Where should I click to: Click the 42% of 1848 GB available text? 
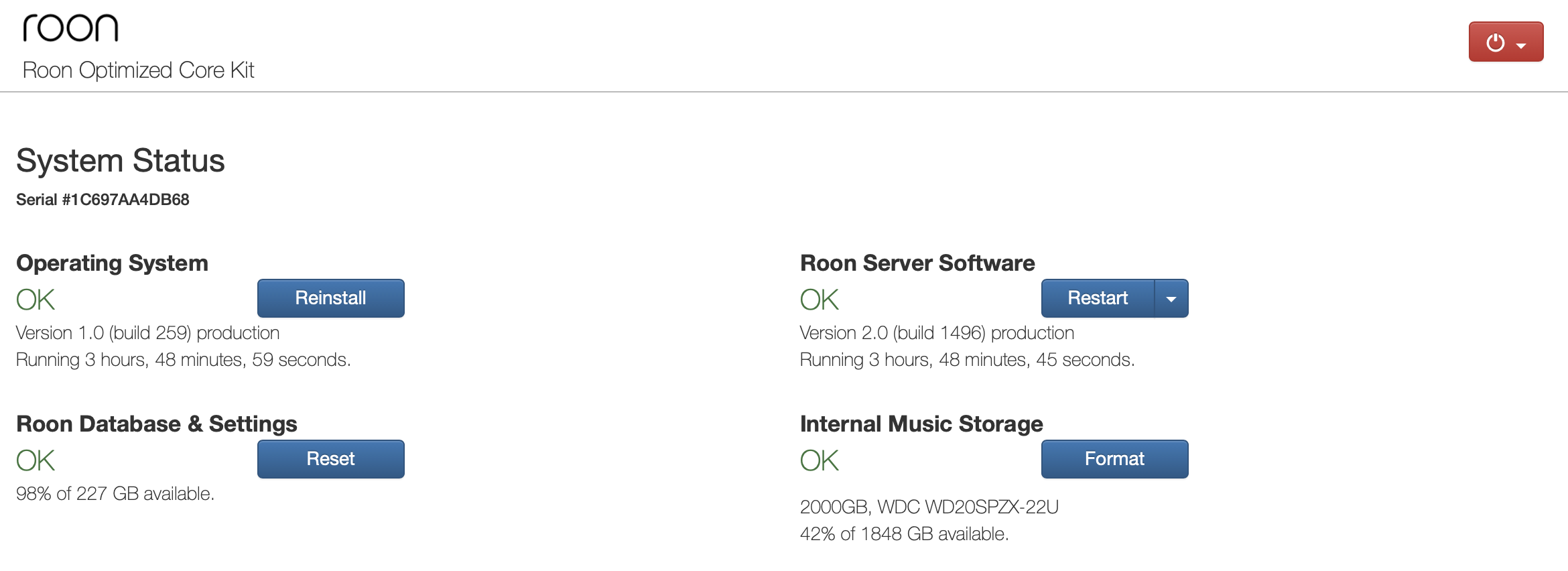click(x=905, y=534)
